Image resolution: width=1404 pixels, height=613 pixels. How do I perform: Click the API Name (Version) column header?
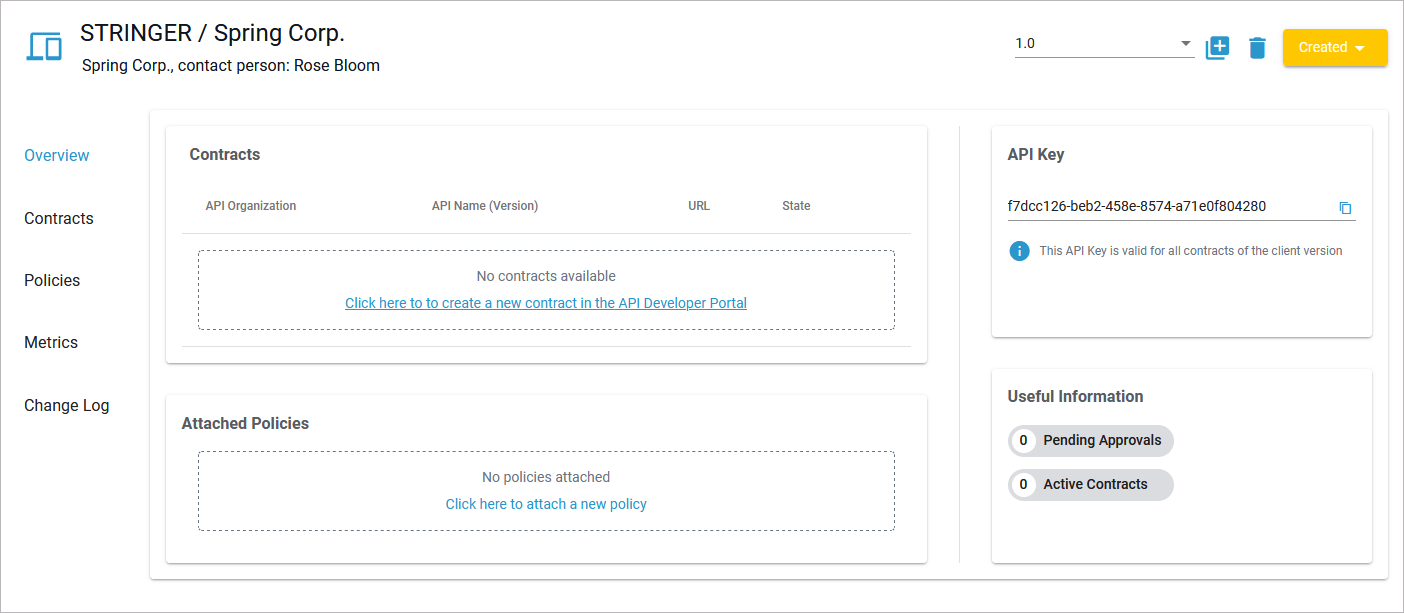click(485, 206)
